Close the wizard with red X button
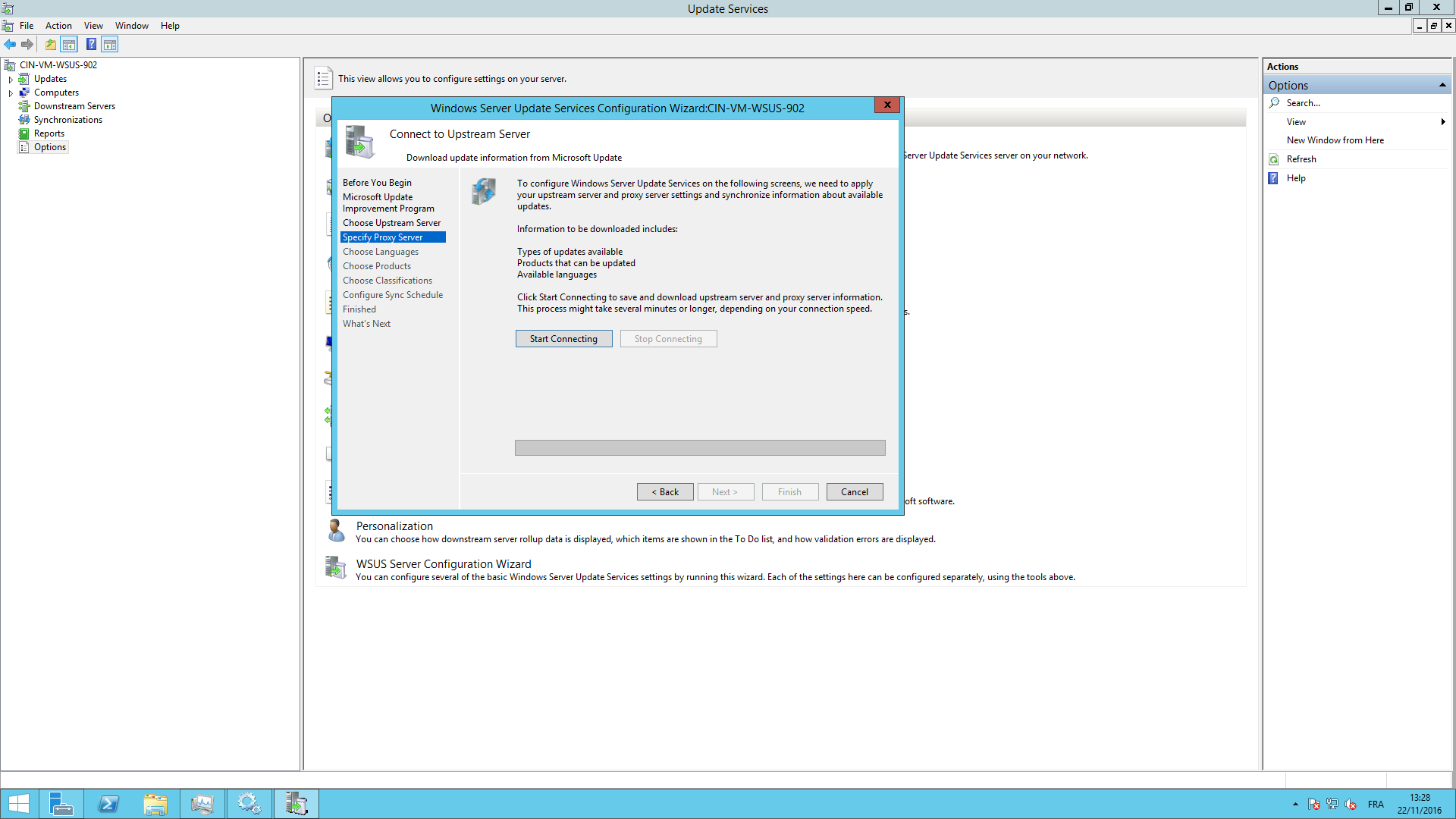Screen dimensions: 1456x819 tap(886, 105)
